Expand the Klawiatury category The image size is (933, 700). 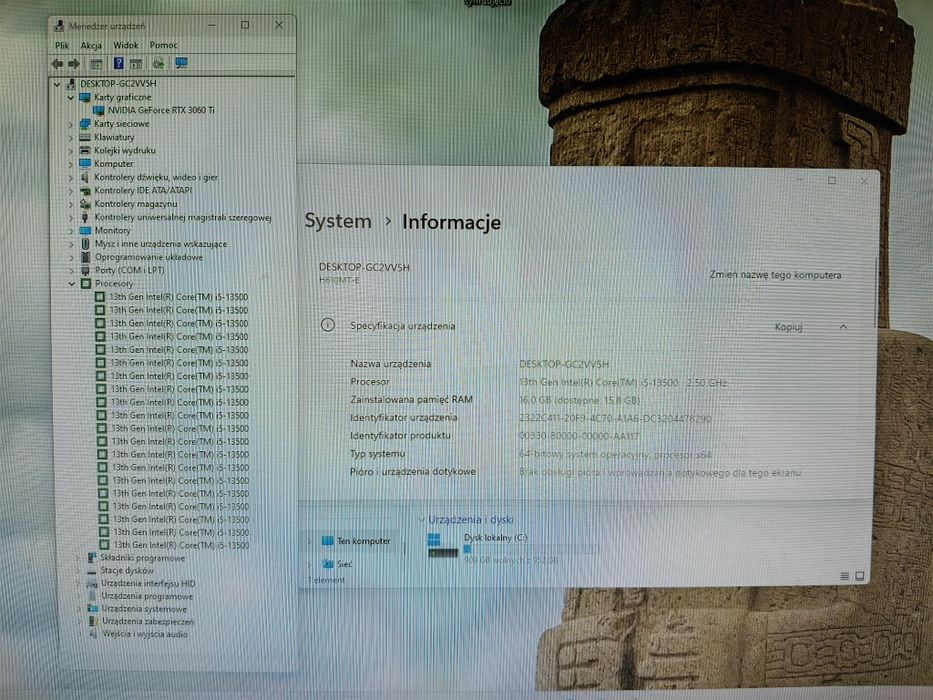tap(70, 138)
